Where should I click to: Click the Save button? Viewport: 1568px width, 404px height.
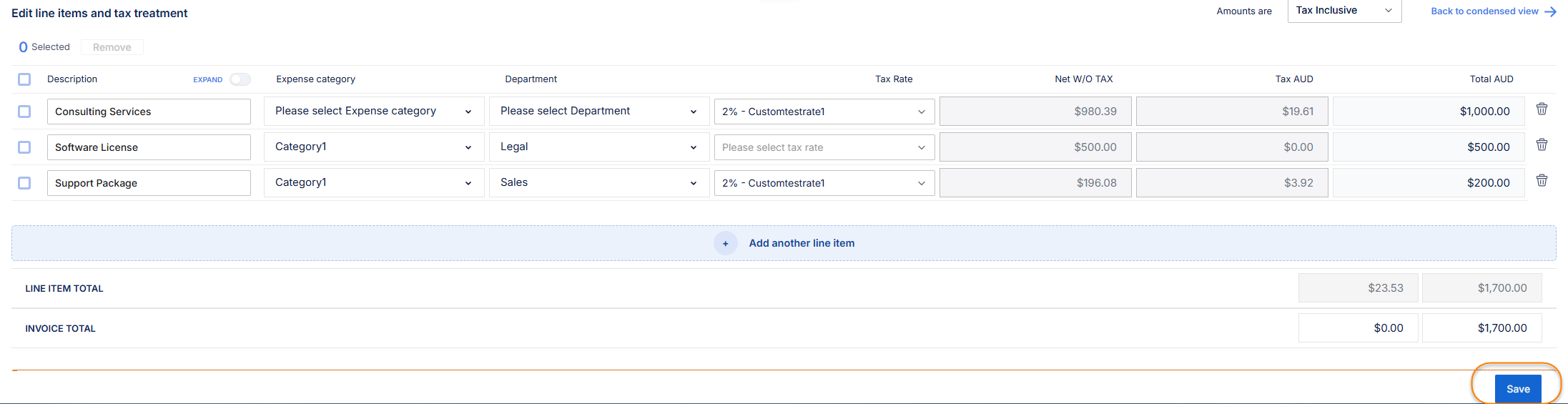(x=1518, y=389)
